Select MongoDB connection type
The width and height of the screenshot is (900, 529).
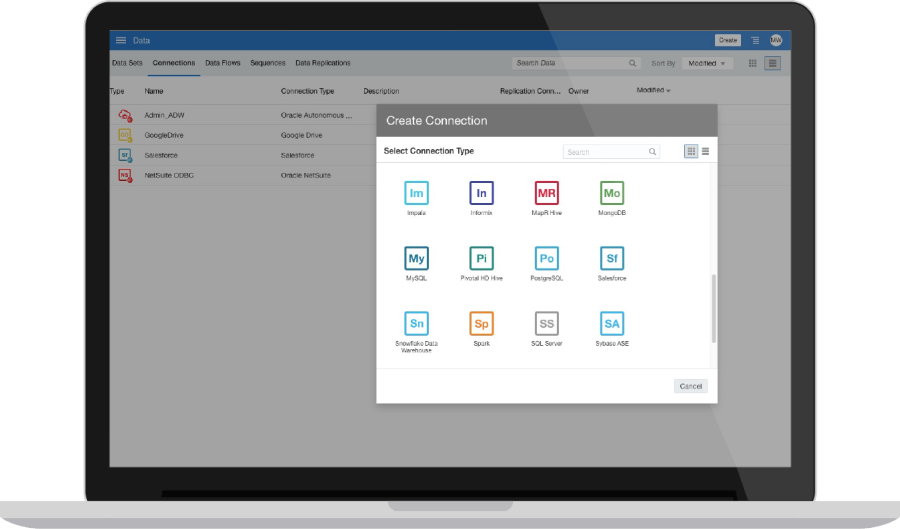[612, 193]
